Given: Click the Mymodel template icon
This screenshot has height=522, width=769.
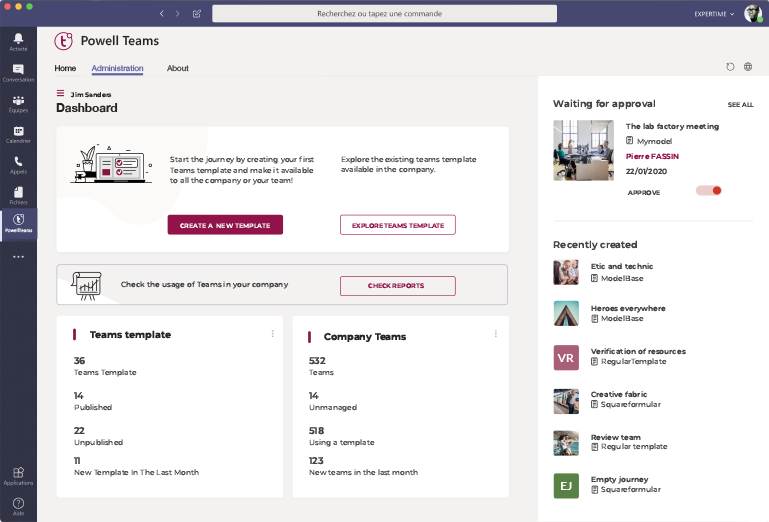Looking at the screenshot, I should tap(630, 141).
